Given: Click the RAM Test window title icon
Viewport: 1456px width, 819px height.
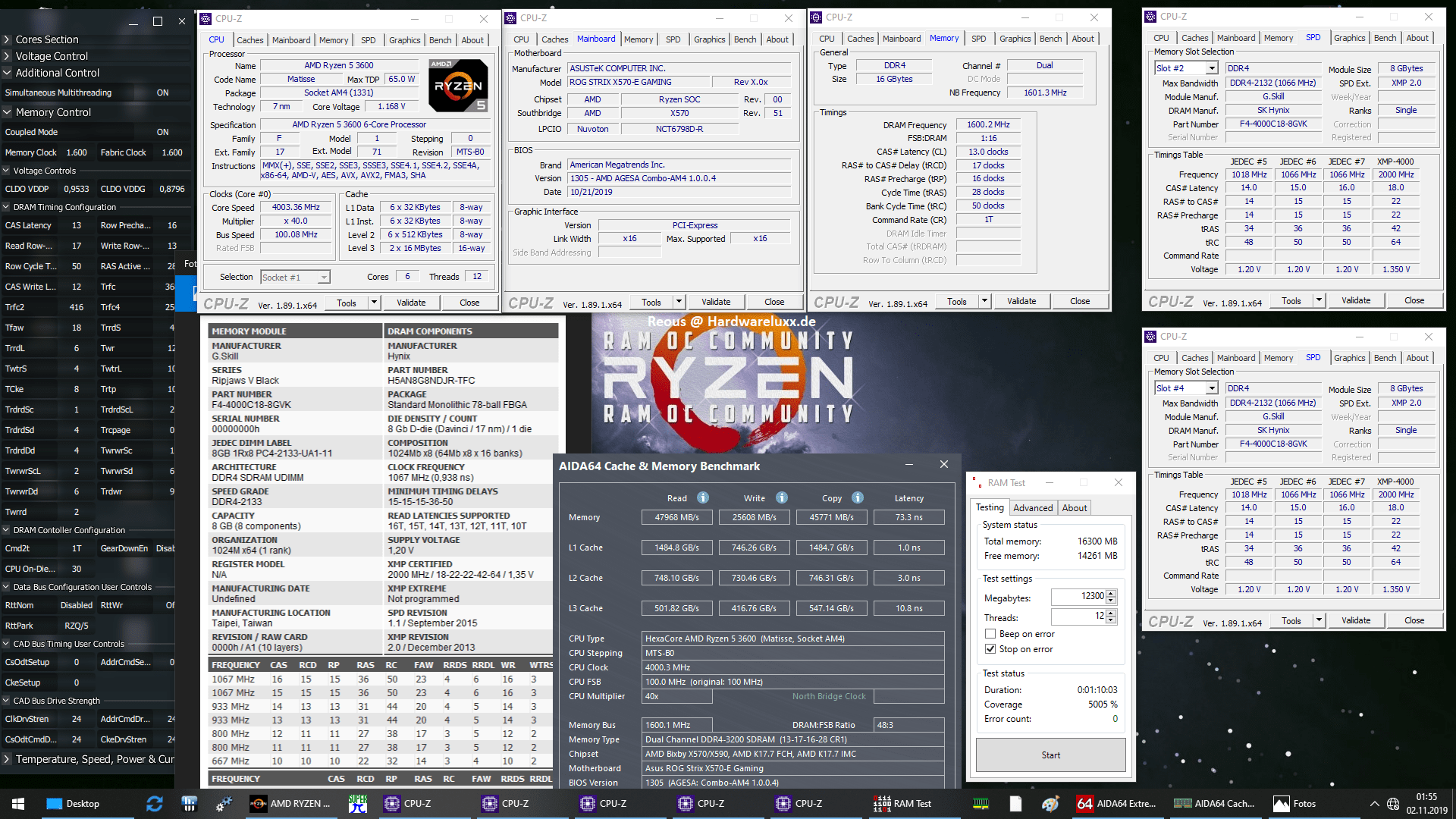Looking at the screenshot, I should point(977,482).
